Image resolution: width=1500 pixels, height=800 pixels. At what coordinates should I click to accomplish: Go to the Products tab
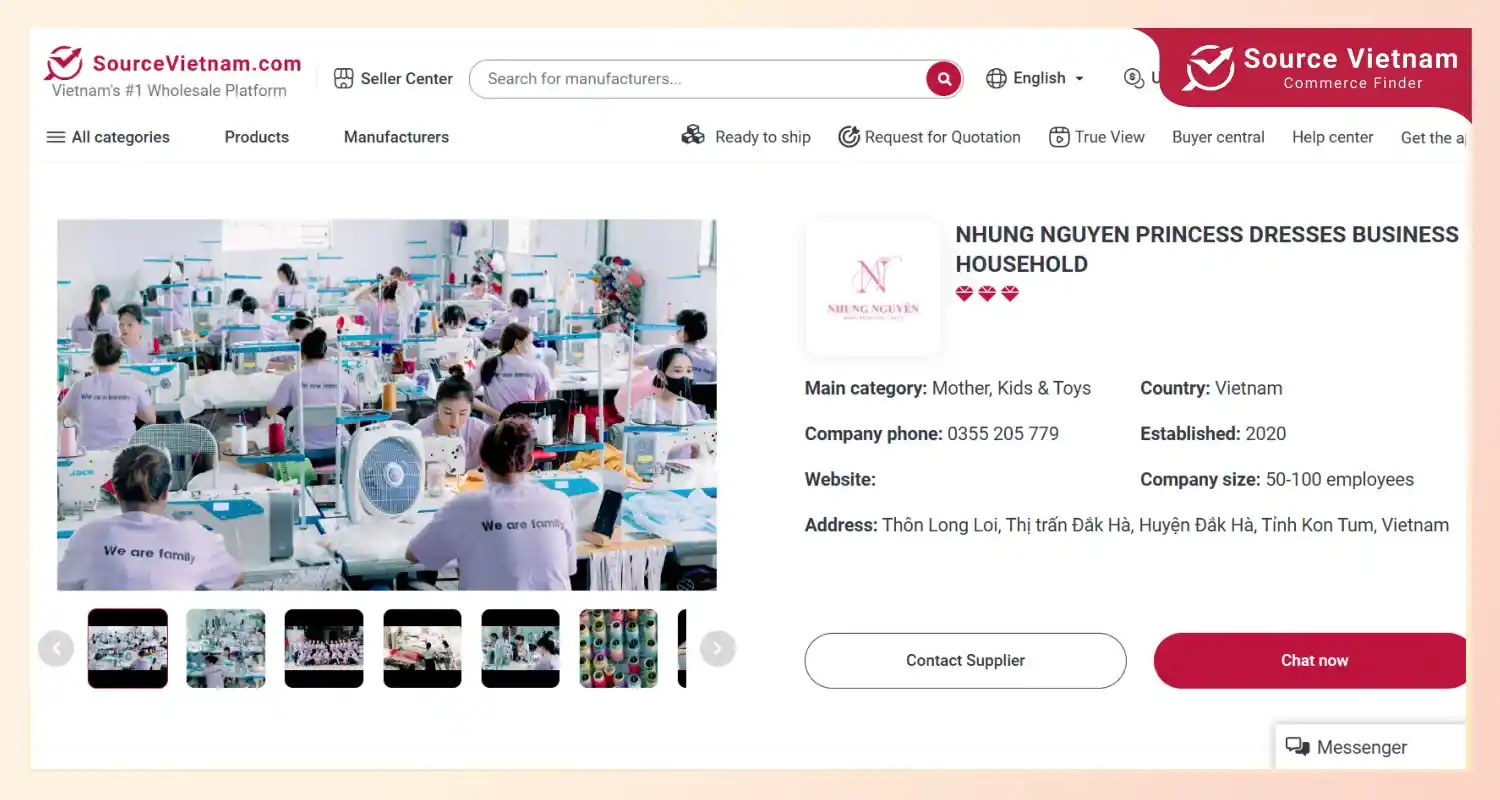[256, 137]
